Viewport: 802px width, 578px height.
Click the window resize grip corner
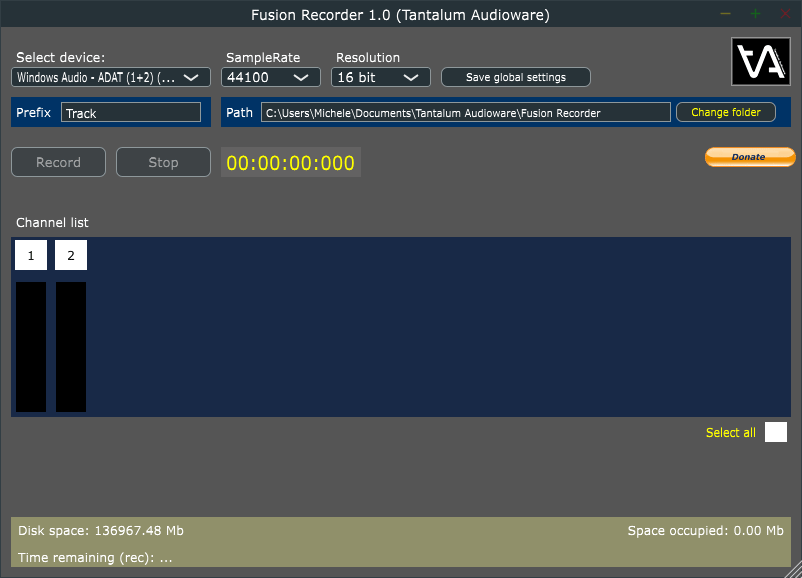[x=795, y=571]
